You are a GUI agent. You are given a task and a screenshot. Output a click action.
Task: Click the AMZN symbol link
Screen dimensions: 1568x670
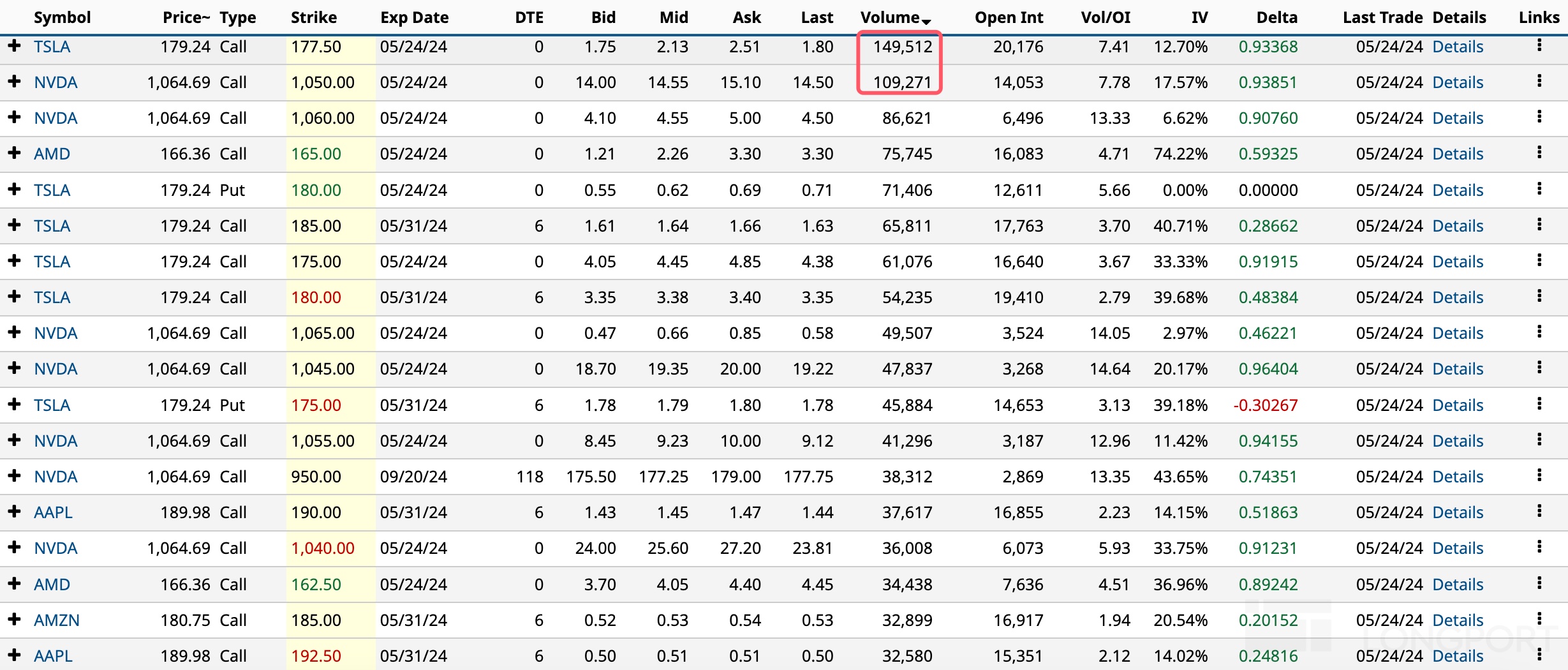click(x=56, y=620)
